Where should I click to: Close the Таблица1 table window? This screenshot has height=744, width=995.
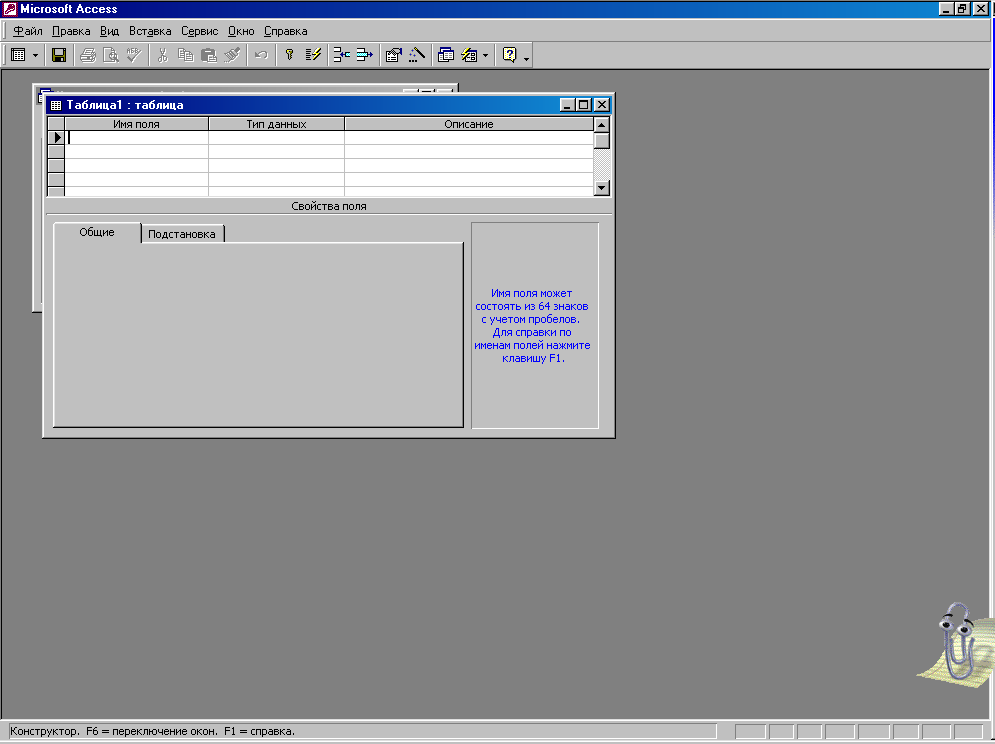[x=602, y=105]
